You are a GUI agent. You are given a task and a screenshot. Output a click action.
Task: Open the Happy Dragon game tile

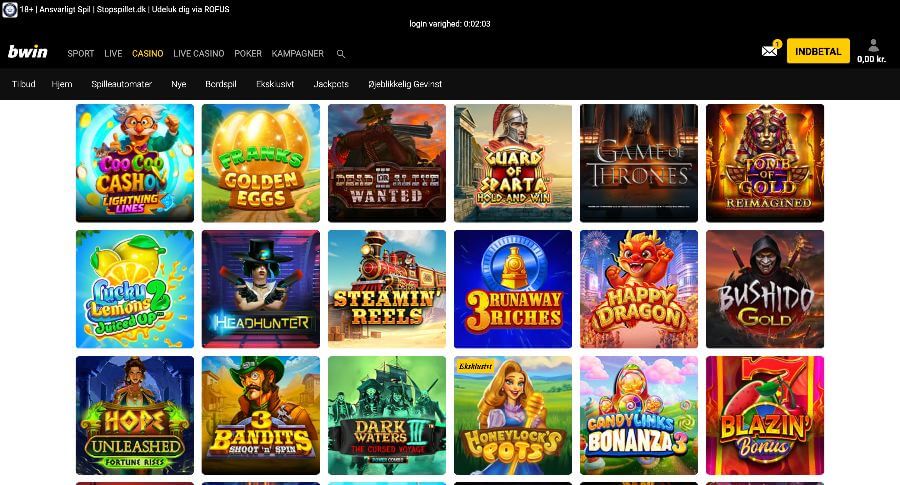639,289
